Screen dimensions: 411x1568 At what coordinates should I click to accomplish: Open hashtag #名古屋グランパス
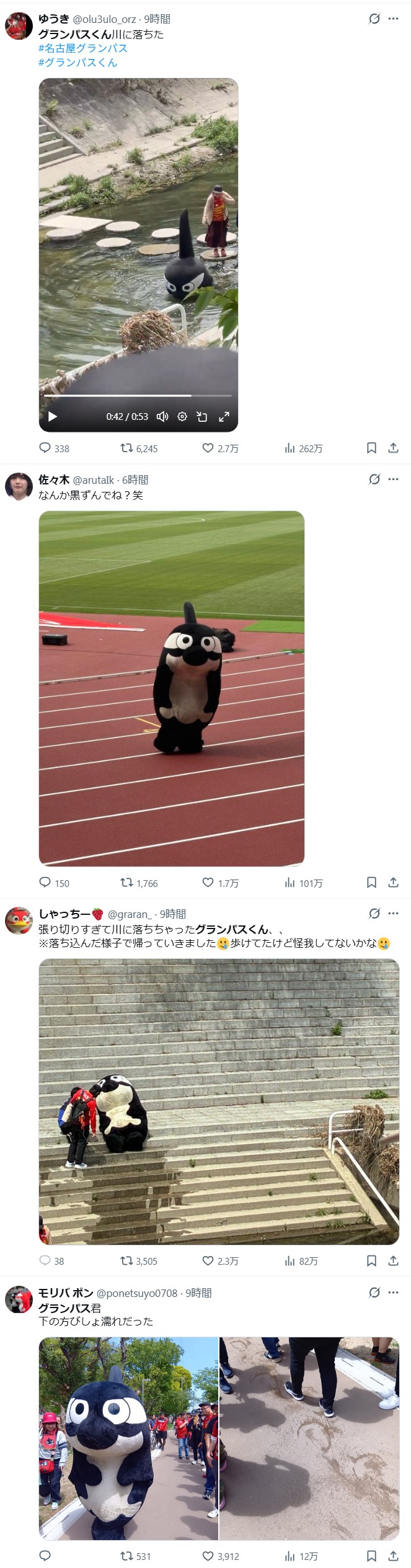point(83,48)
